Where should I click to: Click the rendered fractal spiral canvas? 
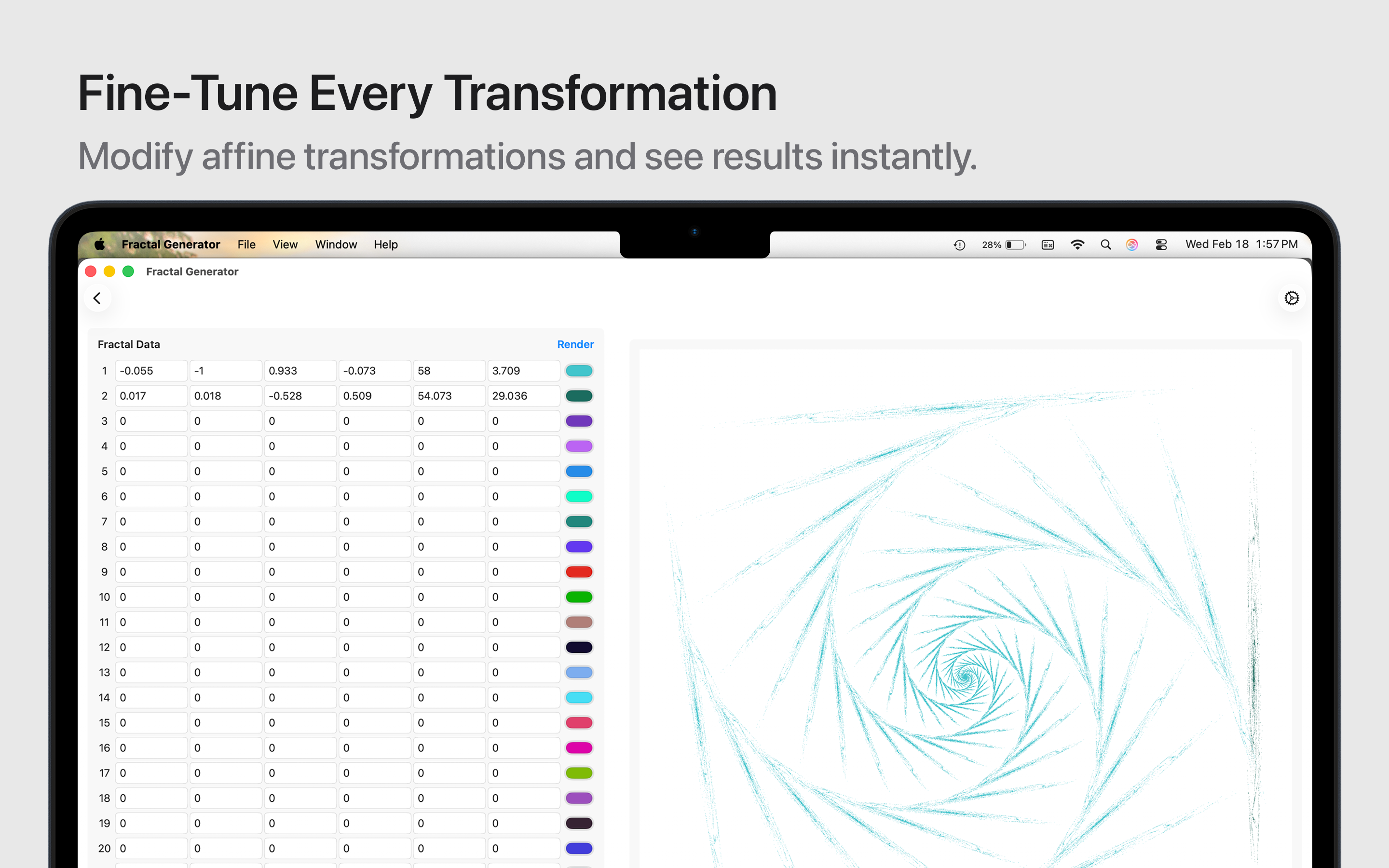coord(966,609)
